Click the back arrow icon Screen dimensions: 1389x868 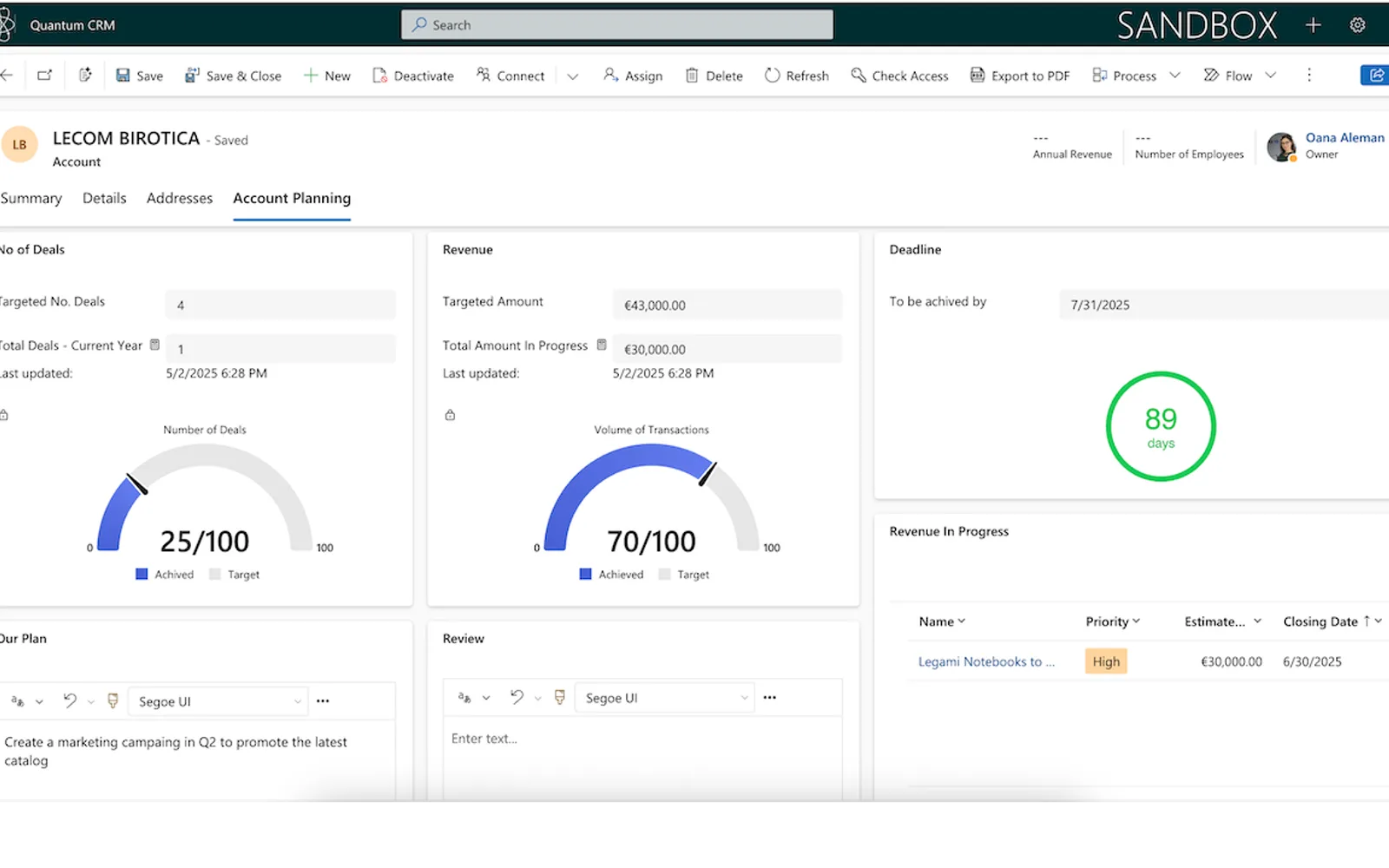coord(7,76)
